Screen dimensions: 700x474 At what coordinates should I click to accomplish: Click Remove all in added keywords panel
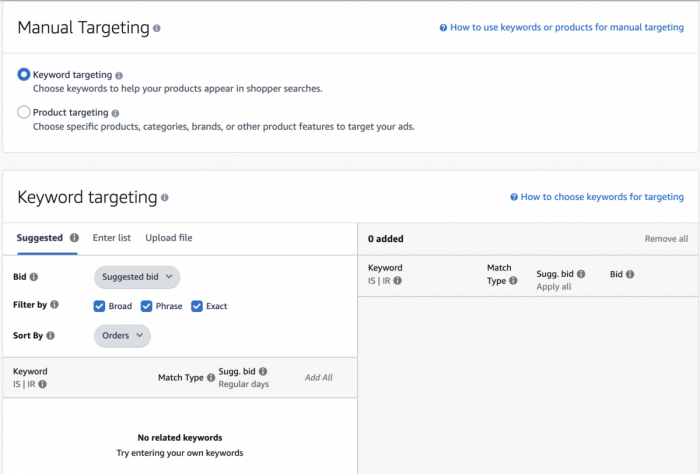pos(667,239)
